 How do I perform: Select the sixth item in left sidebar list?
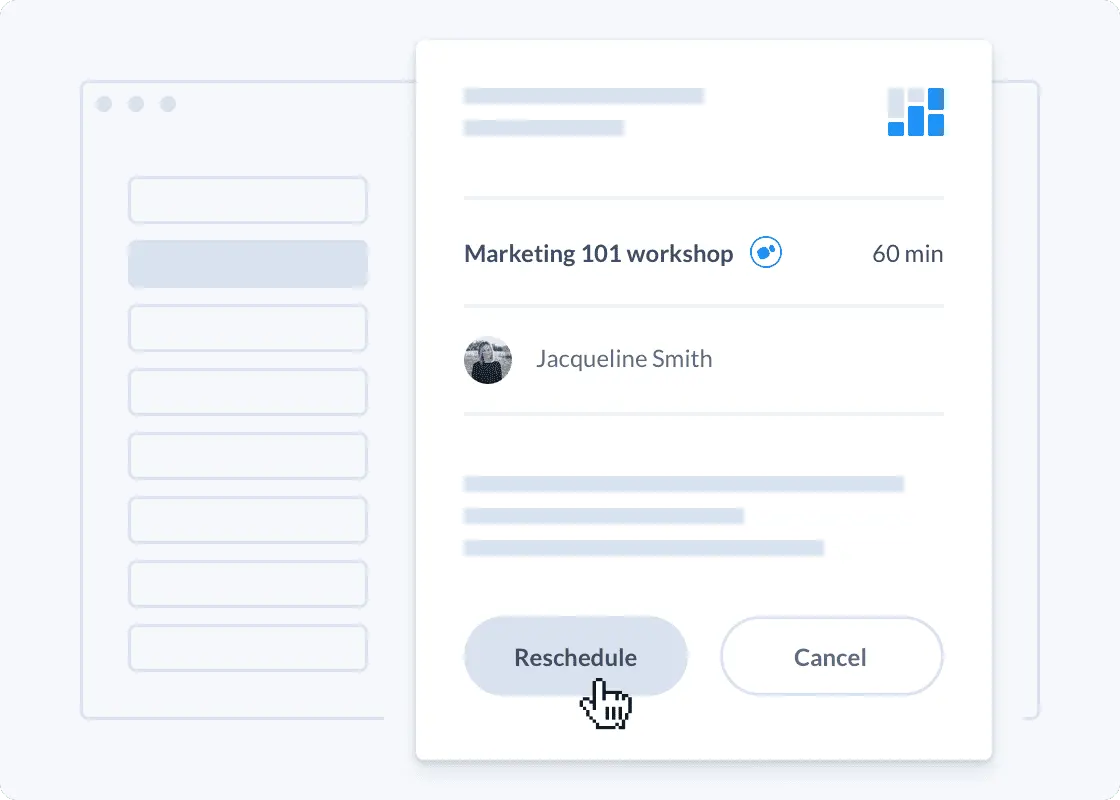248,520
